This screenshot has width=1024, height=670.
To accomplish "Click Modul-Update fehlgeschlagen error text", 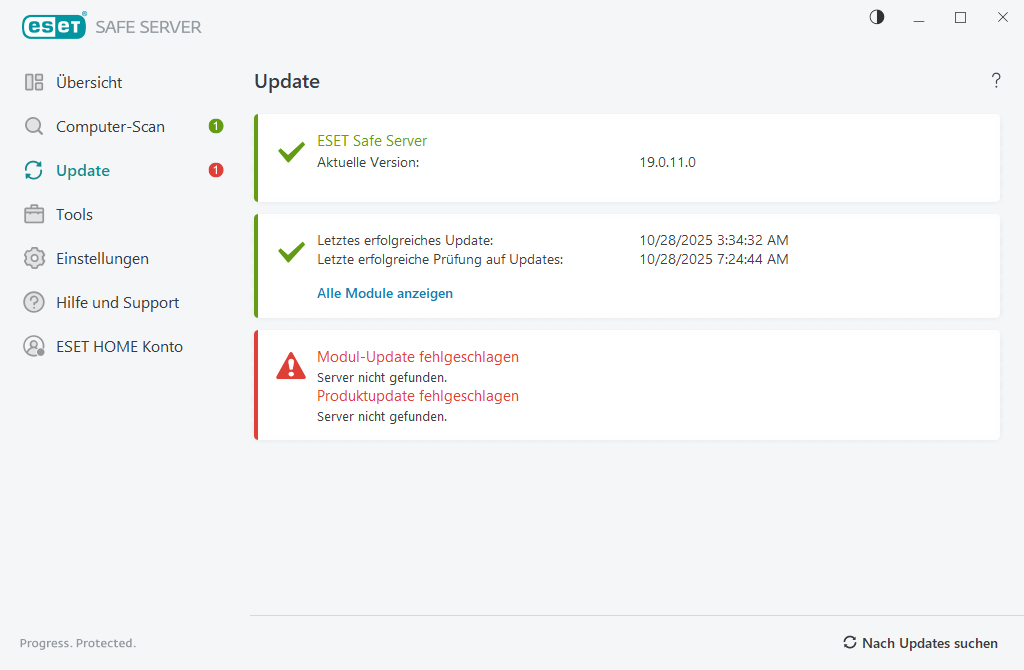I will point(417,356).
